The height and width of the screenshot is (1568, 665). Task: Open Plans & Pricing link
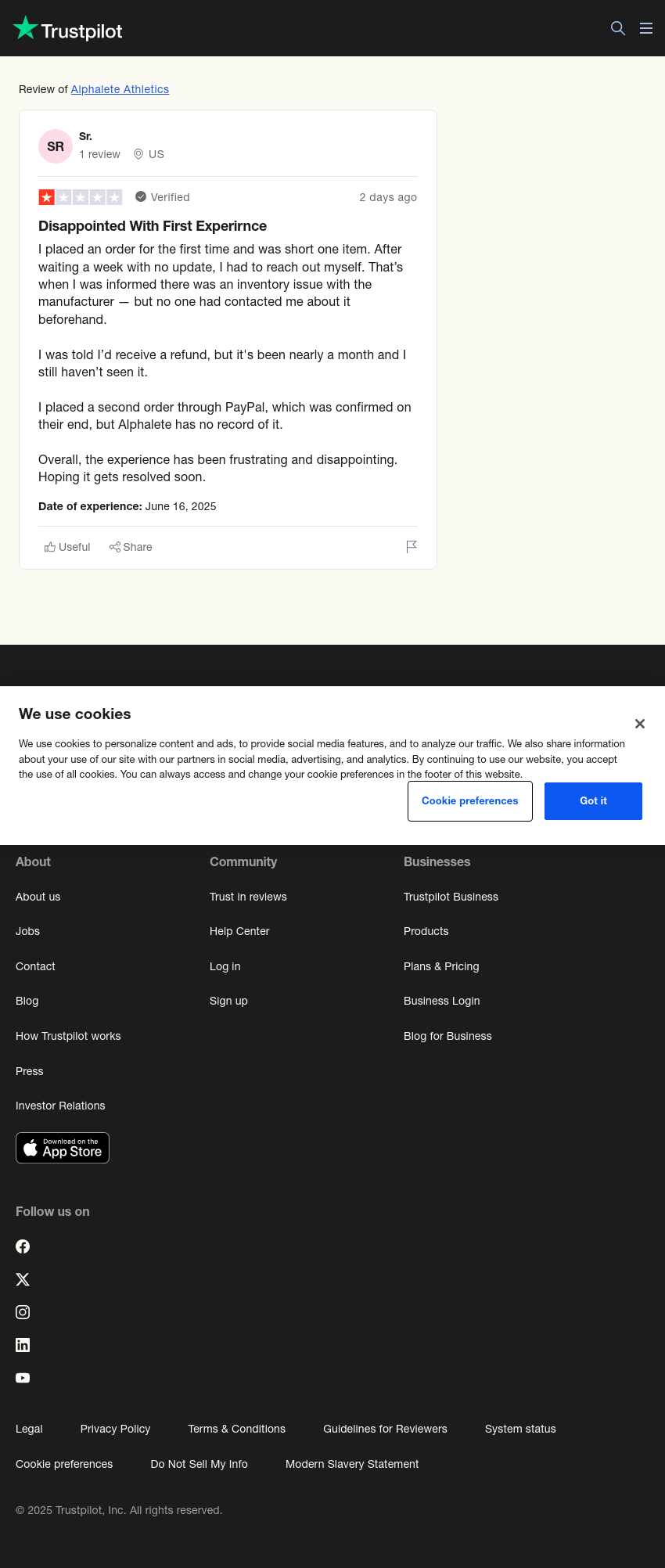(x=441, y=966)
